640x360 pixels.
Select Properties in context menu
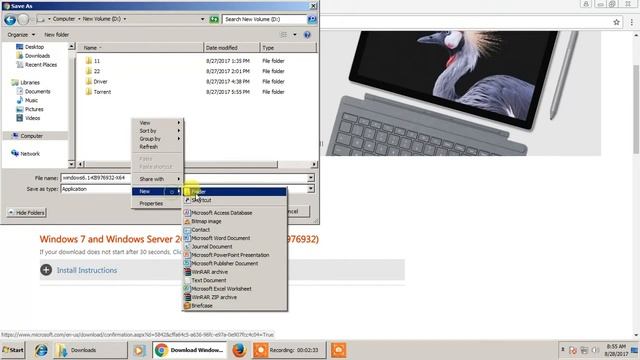pos(157,203)
